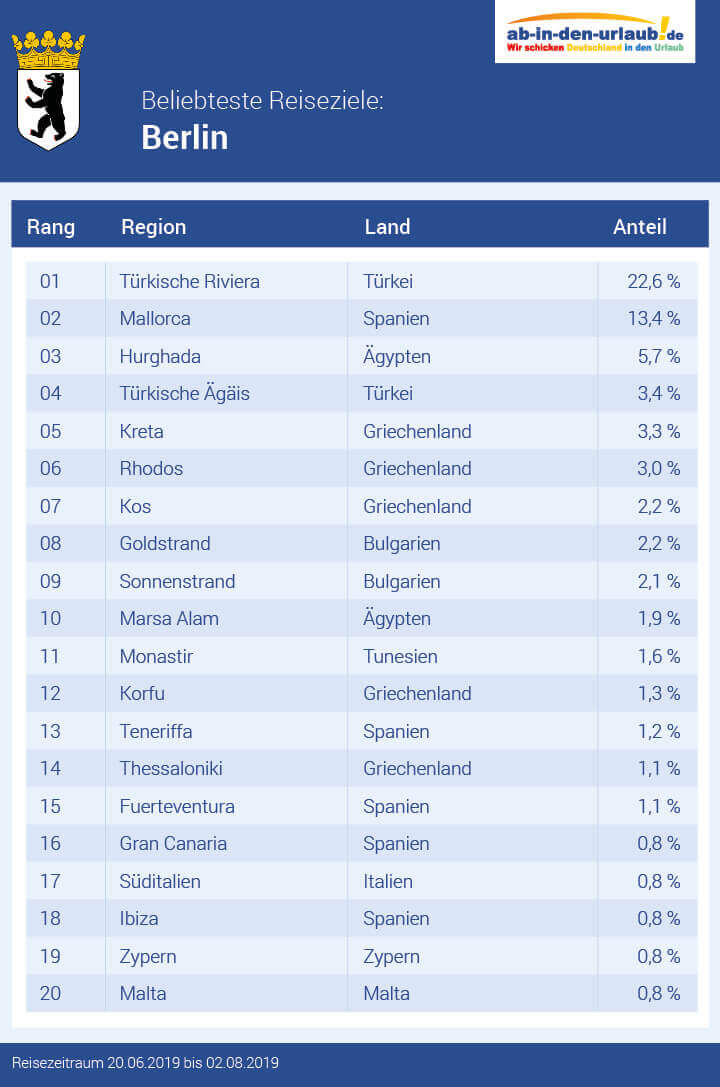Click Ägypten next to Marsa Alam

pos(397,618)
